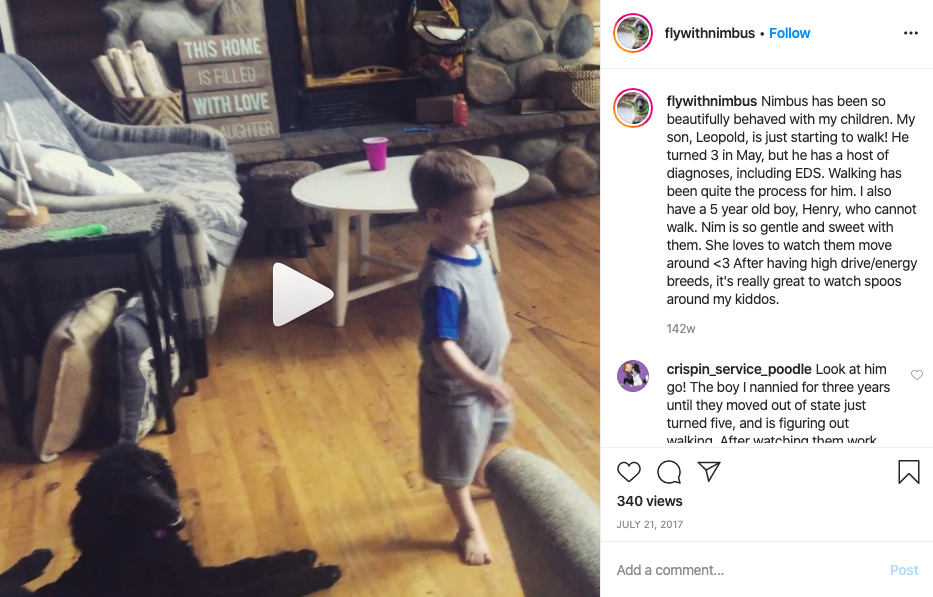Play the video of the toddler walking
The image size is (933, 597).
pyautogui.click(x=302, y=294)
